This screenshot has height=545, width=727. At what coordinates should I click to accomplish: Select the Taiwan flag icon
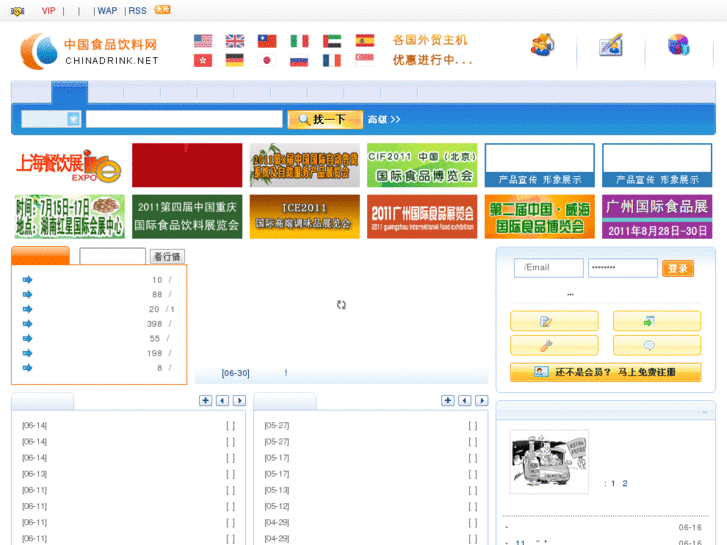[x=267, y=41]
